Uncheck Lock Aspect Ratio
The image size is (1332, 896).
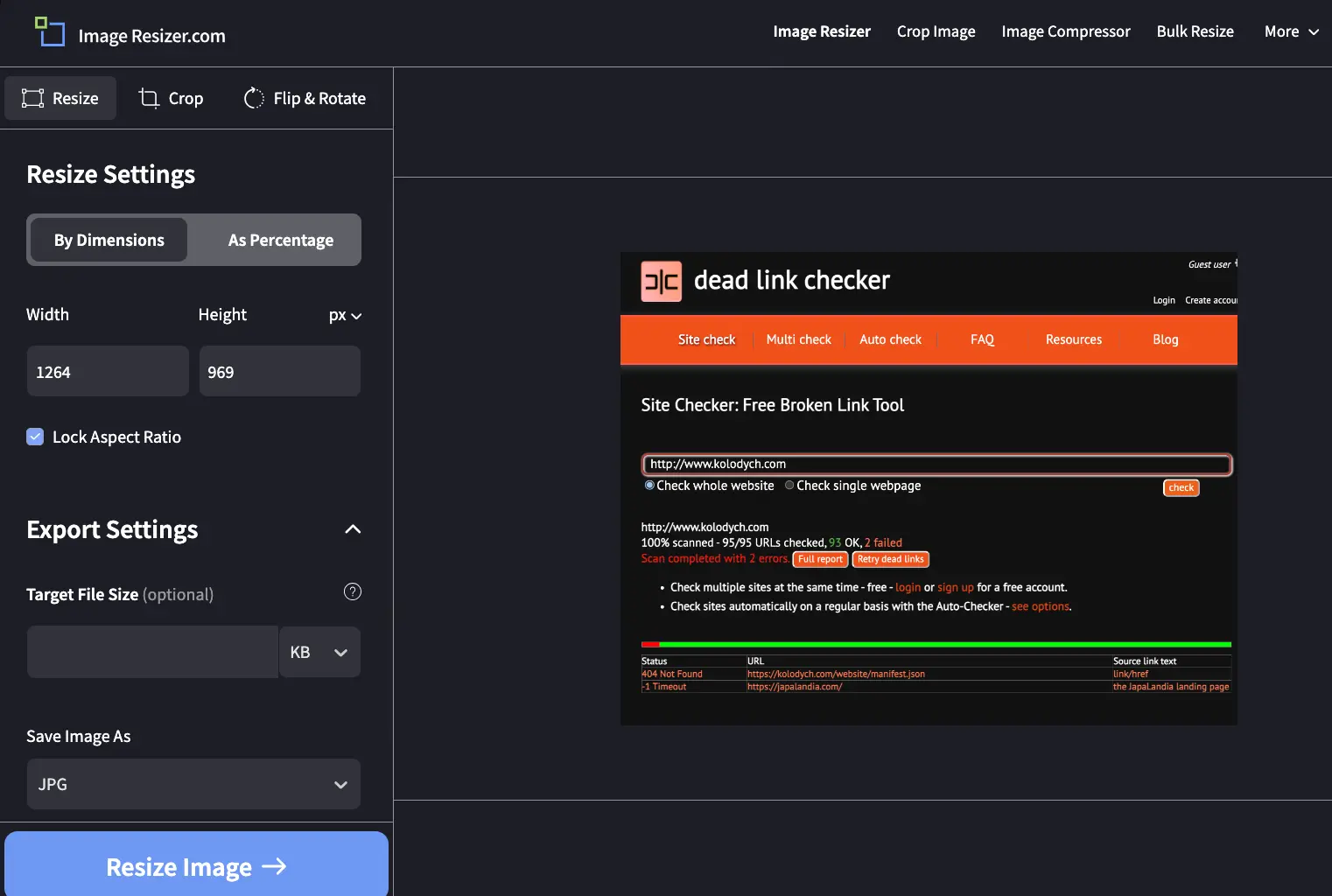pyautogui.click(x=35, y=437)
